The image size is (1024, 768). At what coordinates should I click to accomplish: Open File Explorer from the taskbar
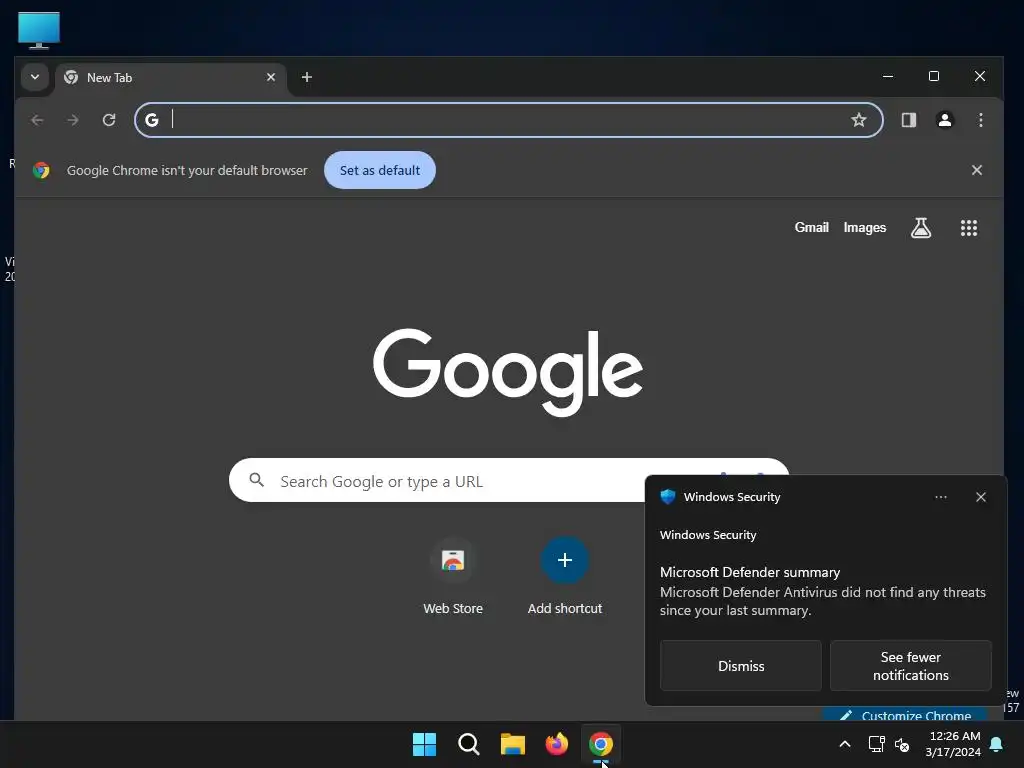(x=513, y=744)
